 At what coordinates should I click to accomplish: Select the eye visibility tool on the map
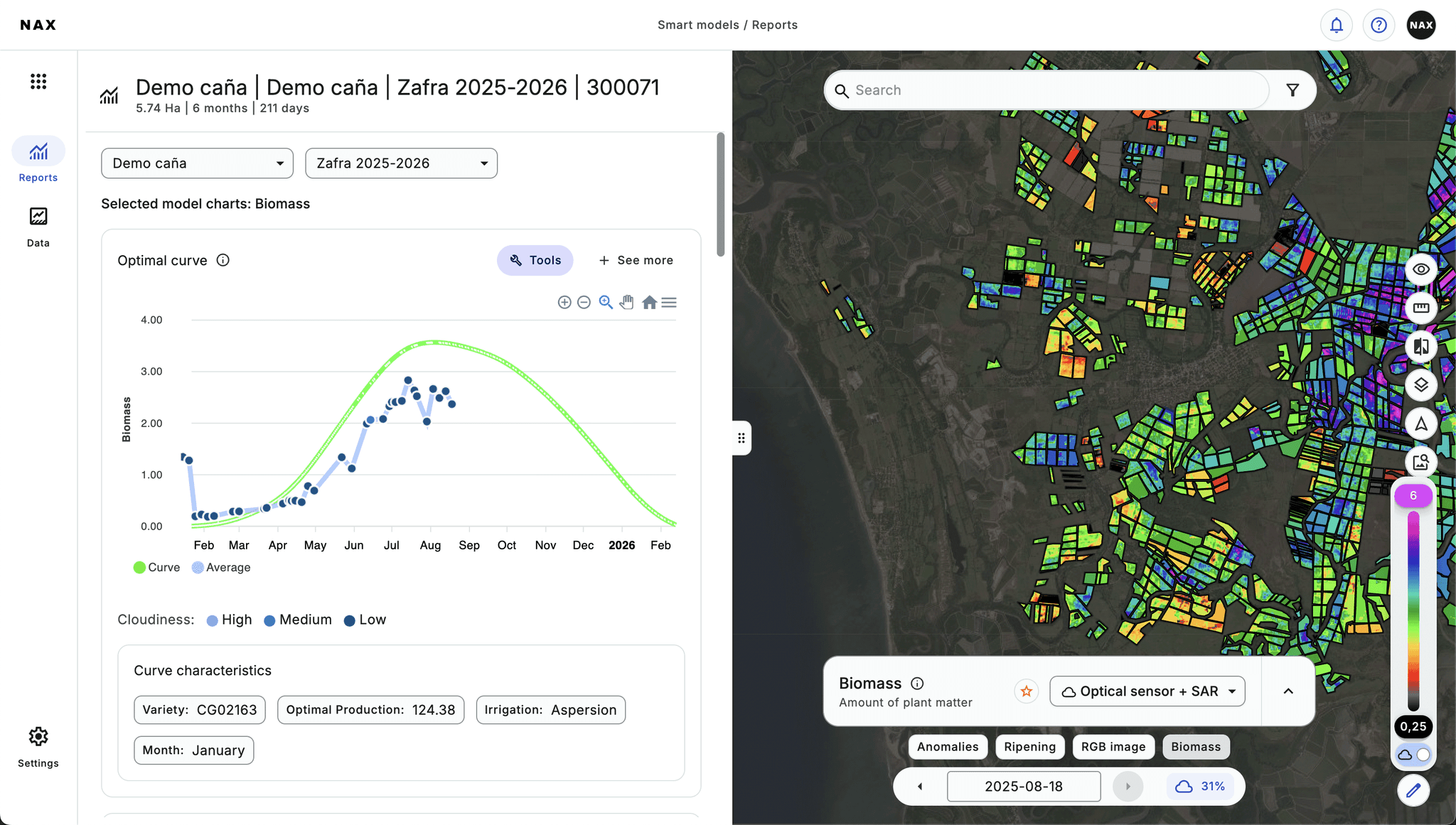click(1421, 269)
